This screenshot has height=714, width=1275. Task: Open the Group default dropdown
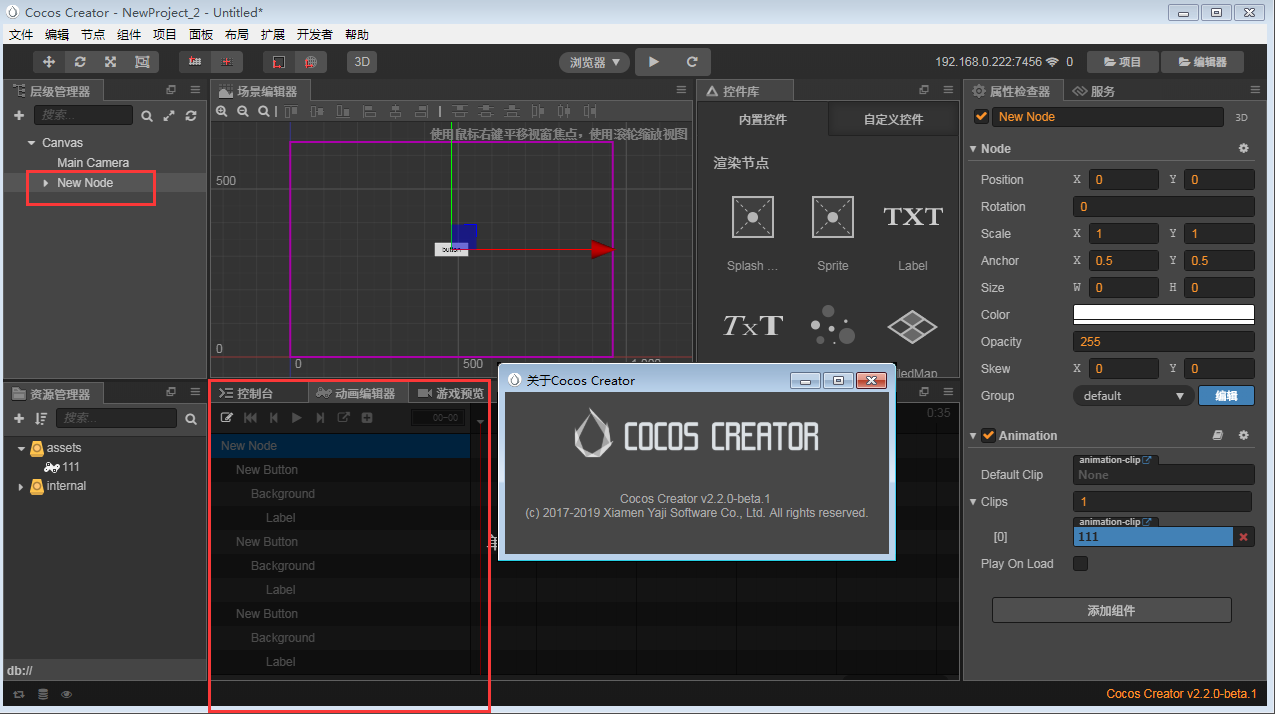[x=1133, y=395]
